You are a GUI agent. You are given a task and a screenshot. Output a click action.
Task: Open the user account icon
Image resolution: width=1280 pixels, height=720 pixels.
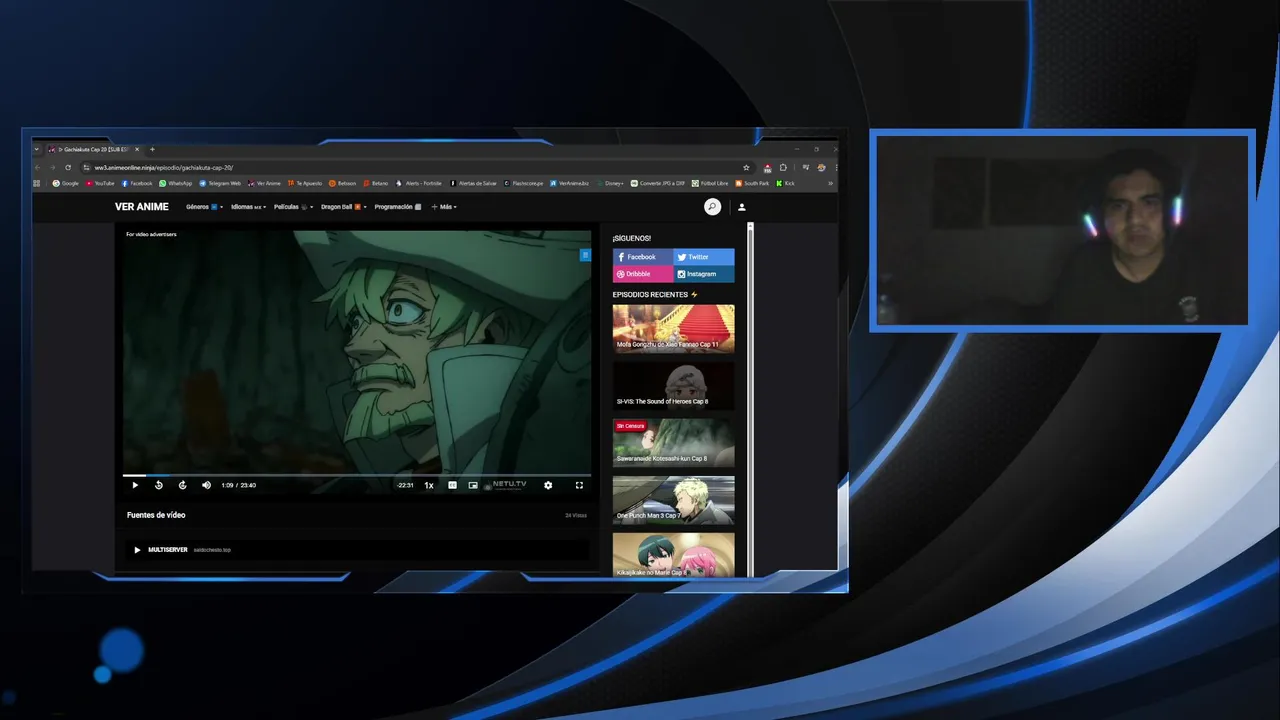click(741, 207)
